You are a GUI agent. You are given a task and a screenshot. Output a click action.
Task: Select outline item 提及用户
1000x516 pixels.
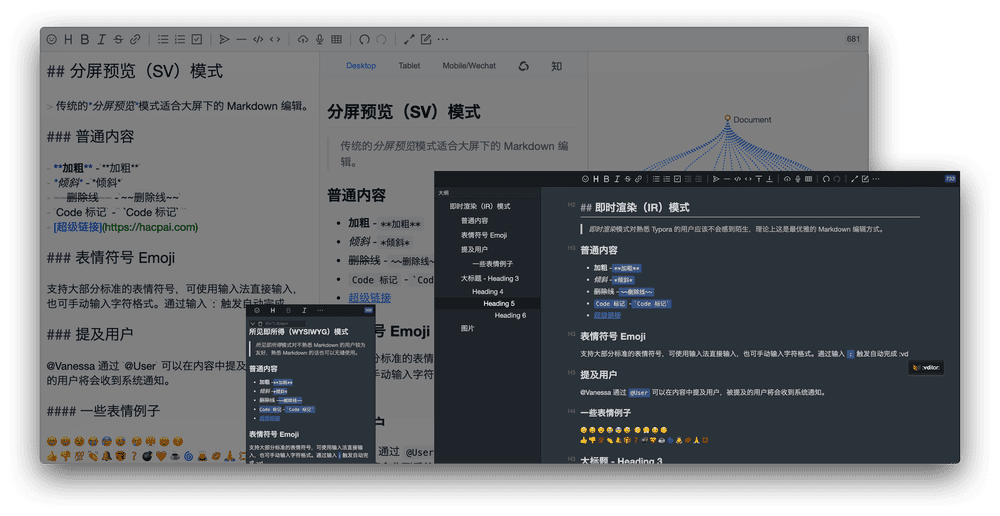[x=474, y=249]
